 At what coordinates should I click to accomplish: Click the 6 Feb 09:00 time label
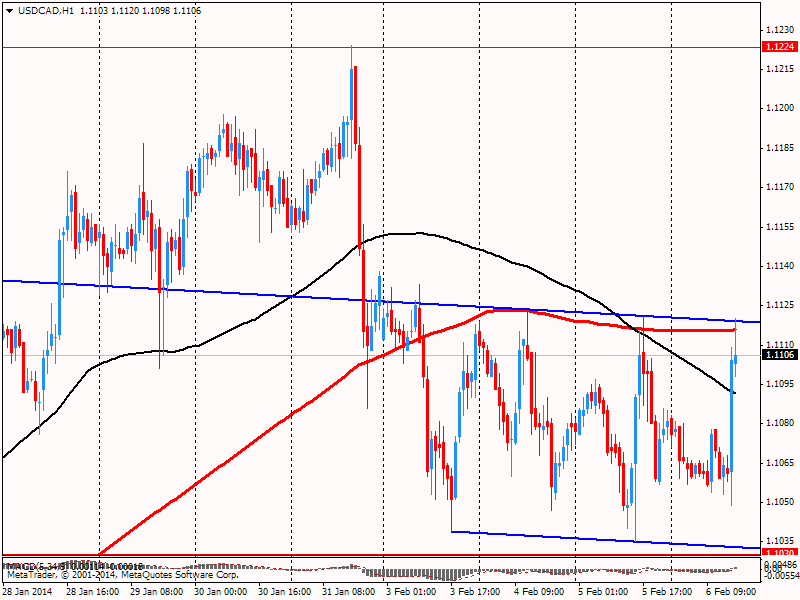coord(731,592)
